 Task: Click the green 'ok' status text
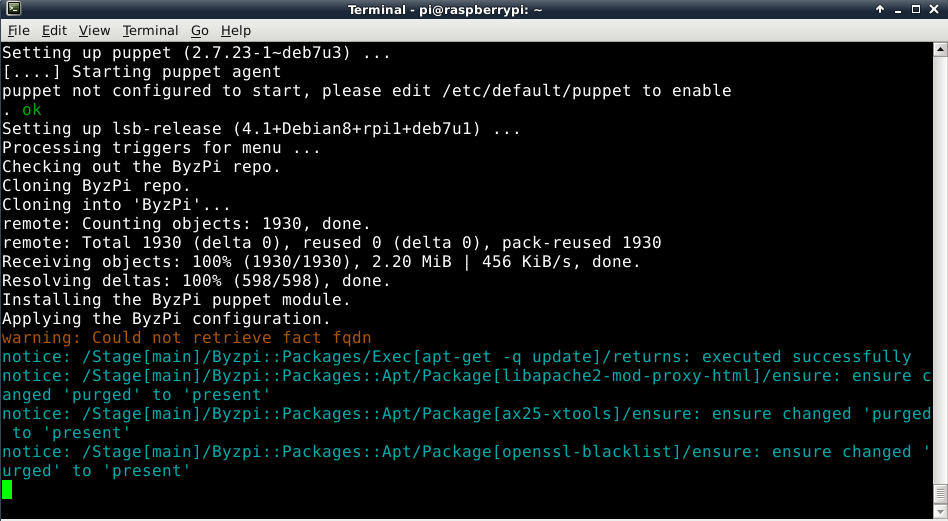pyautogui.click(x=32, y=109)
